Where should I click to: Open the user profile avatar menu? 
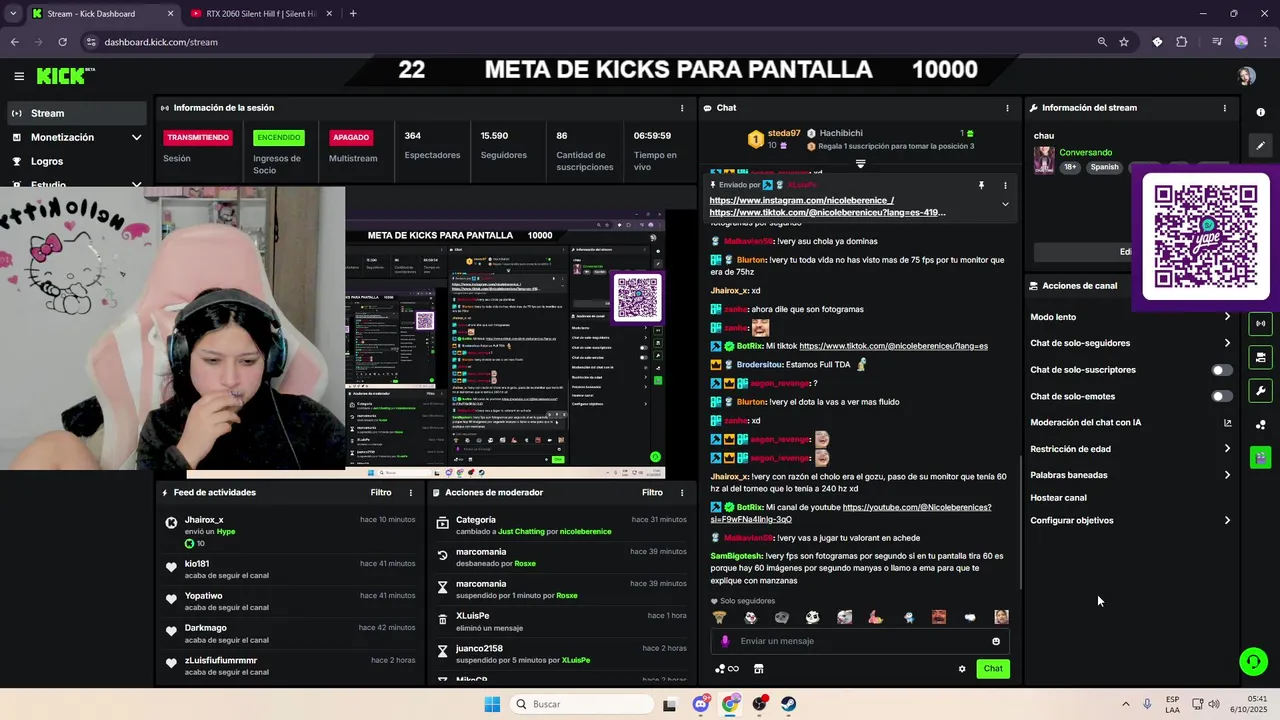(1246, 76)
